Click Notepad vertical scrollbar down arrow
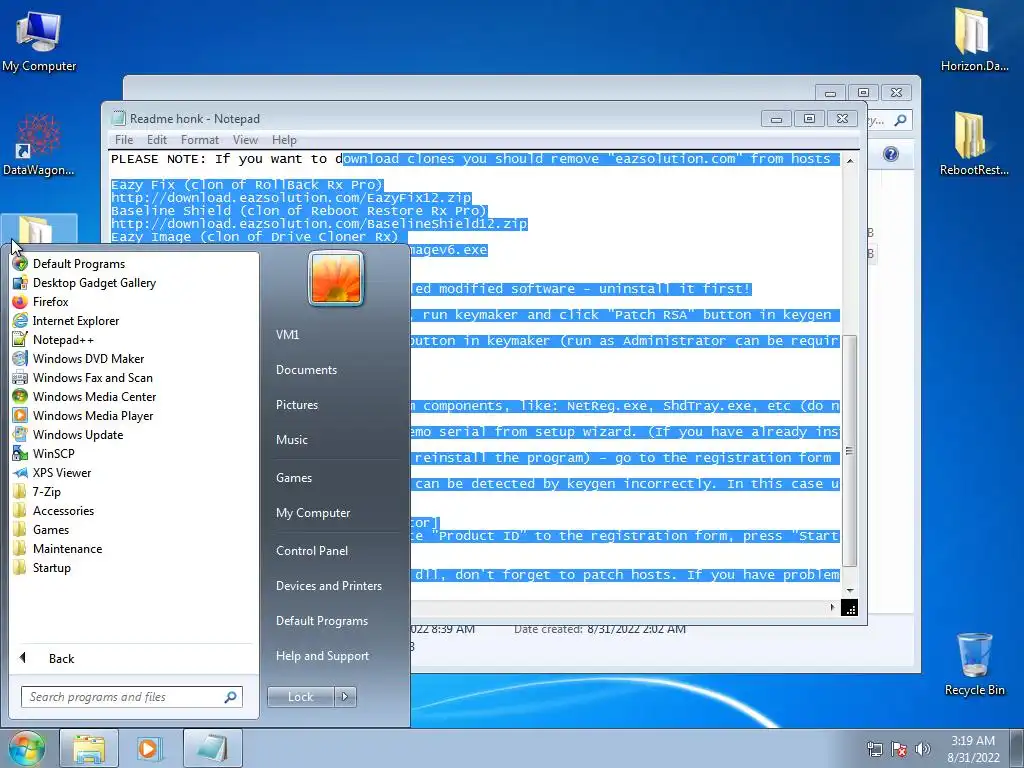Screen dimensions: 1024x768 [850, 591]
